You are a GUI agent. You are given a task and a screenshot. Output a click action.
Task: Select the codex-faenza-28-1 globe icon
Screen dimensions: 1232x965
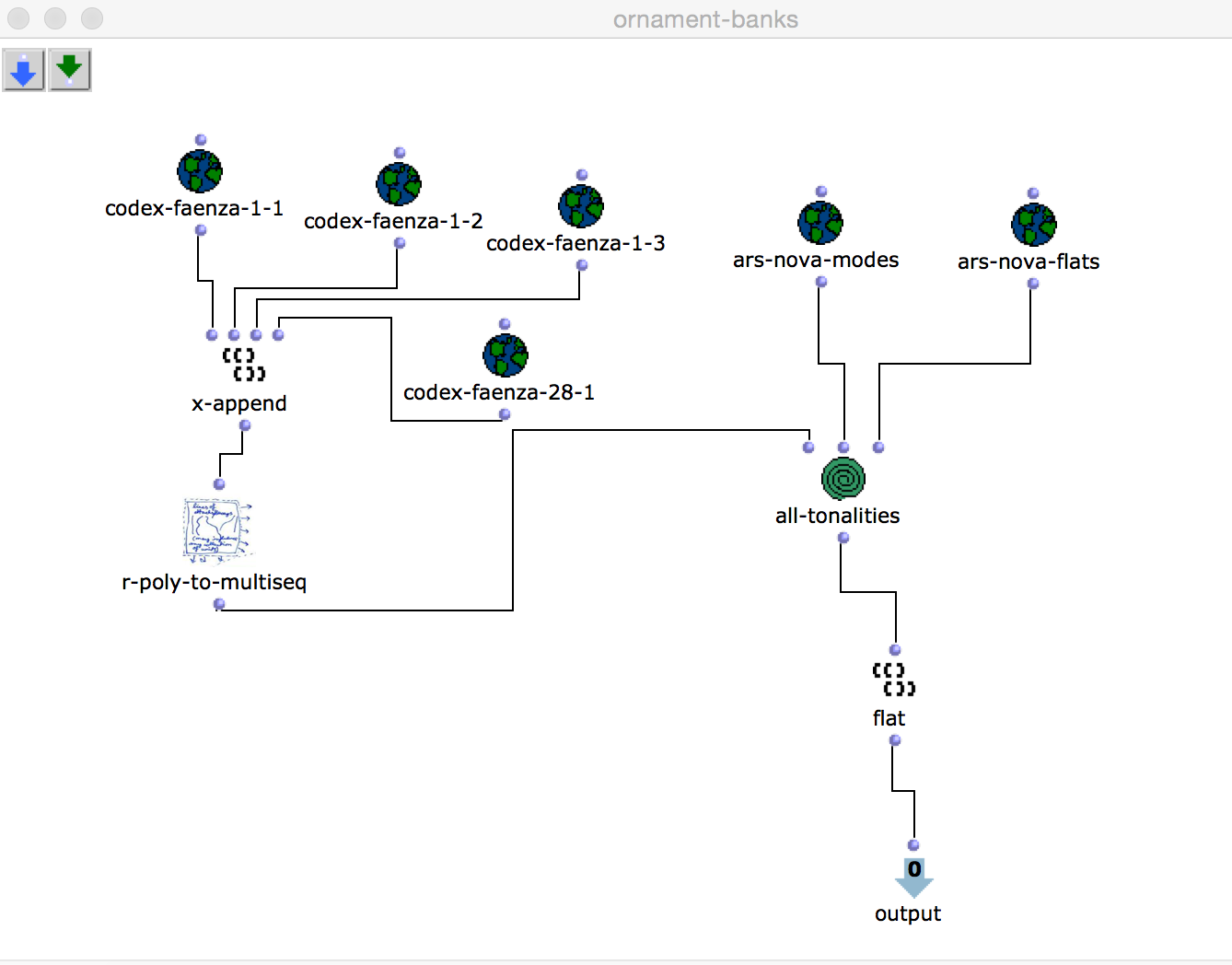click(x=505, y=355)
